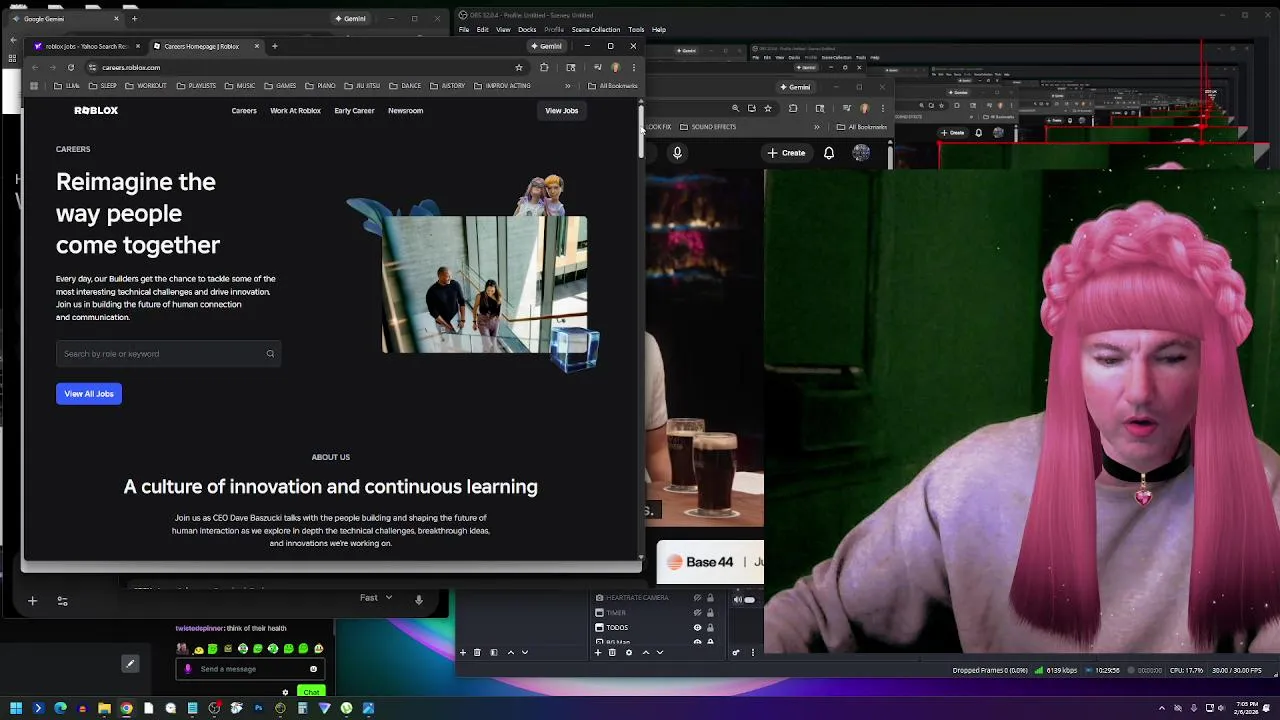Viewport: 1280px width, 720px height.
Task: Open the OBS View menu
Action: pyautogui.click(x=503, y=29)
